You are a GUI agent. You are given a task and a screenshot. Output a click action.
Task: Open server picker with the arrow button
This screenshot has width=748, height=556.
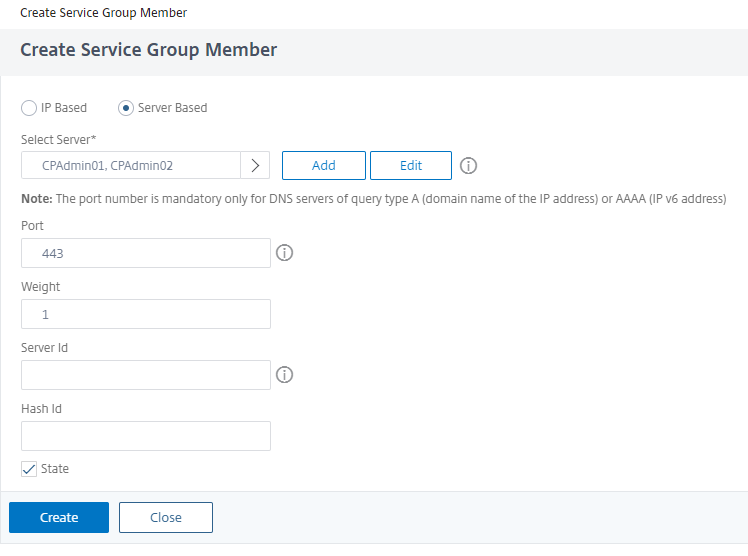255,166
